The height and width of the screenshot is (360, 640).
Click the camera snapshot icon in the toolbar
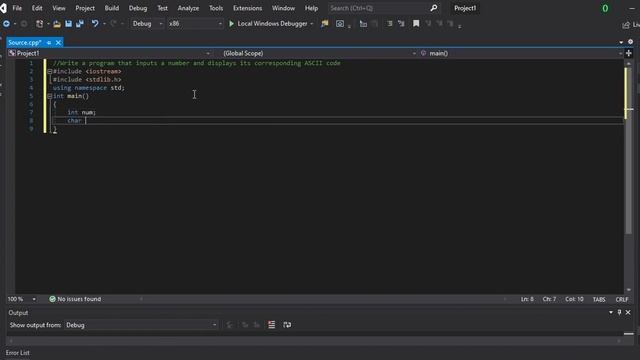click(x=340, y=24)
